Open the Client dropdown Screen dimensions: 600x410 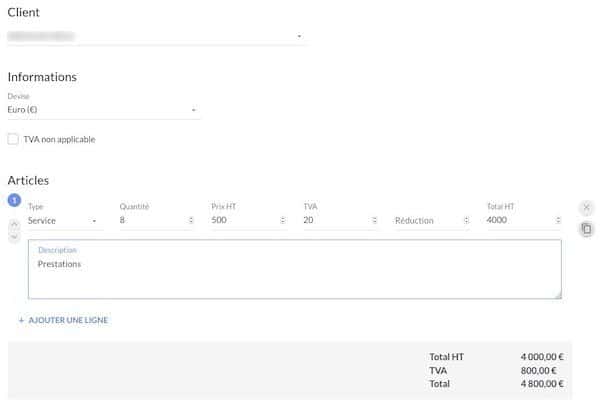156,36
